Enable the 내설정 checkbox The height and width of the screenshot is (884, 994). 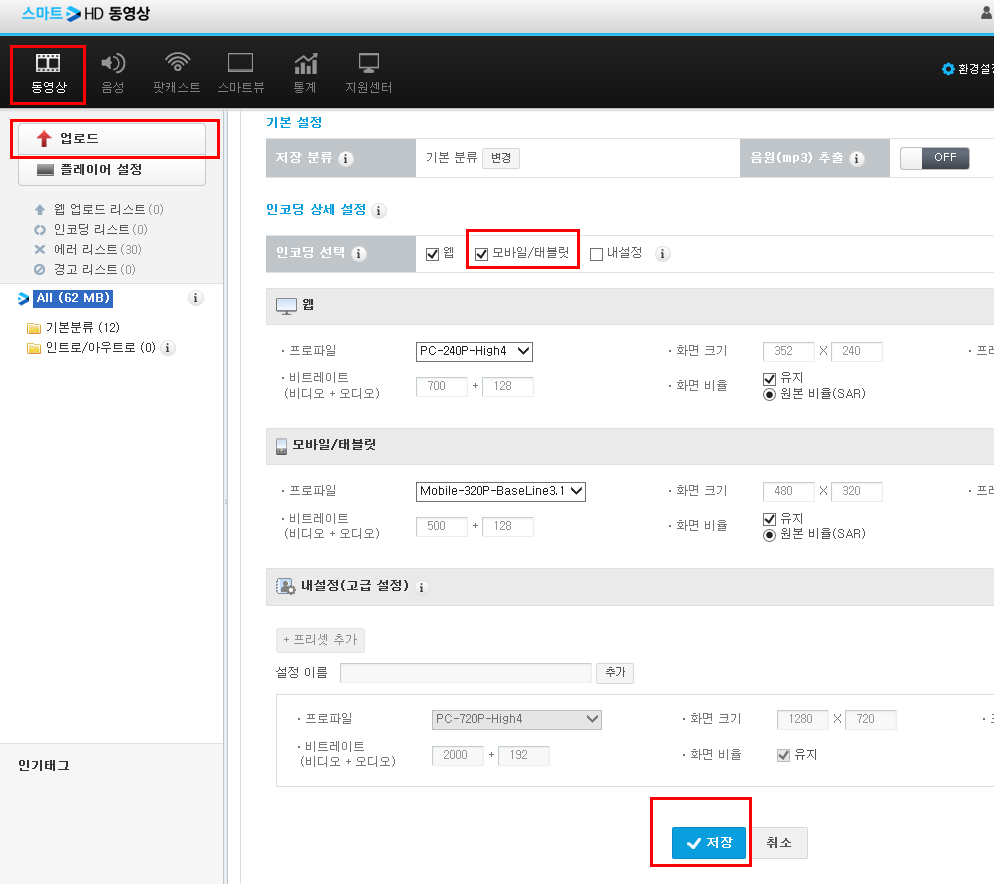pyautogui.click(x=596, y=254)
